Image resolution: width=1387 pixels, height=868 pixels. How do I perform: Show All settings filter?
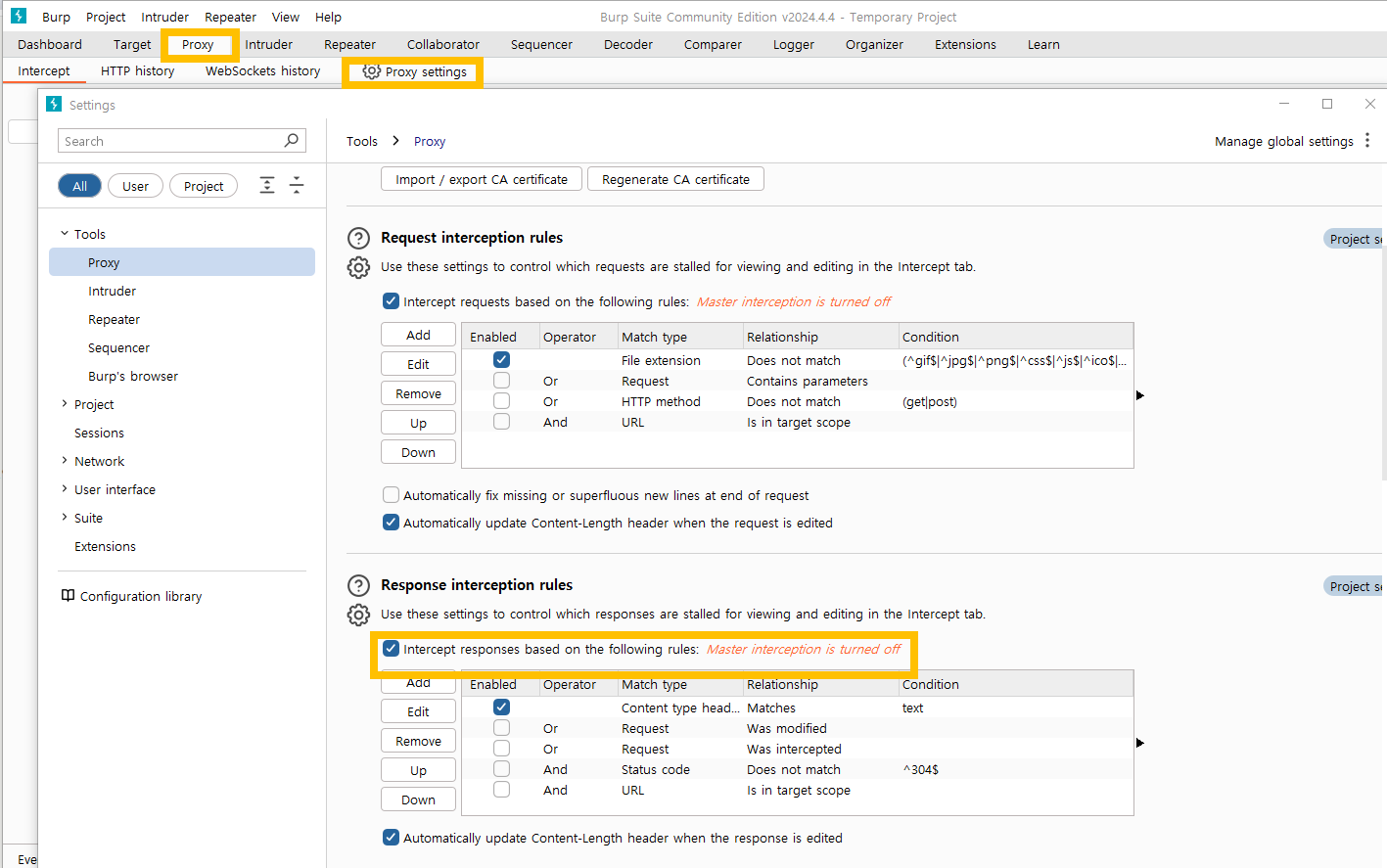pyautogui.click(x=79, y=186)
